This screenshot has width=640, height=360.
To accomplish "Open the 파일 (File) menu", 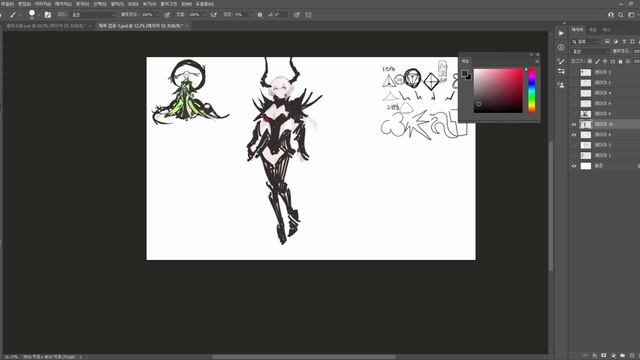I will click(x=7, y=4).
